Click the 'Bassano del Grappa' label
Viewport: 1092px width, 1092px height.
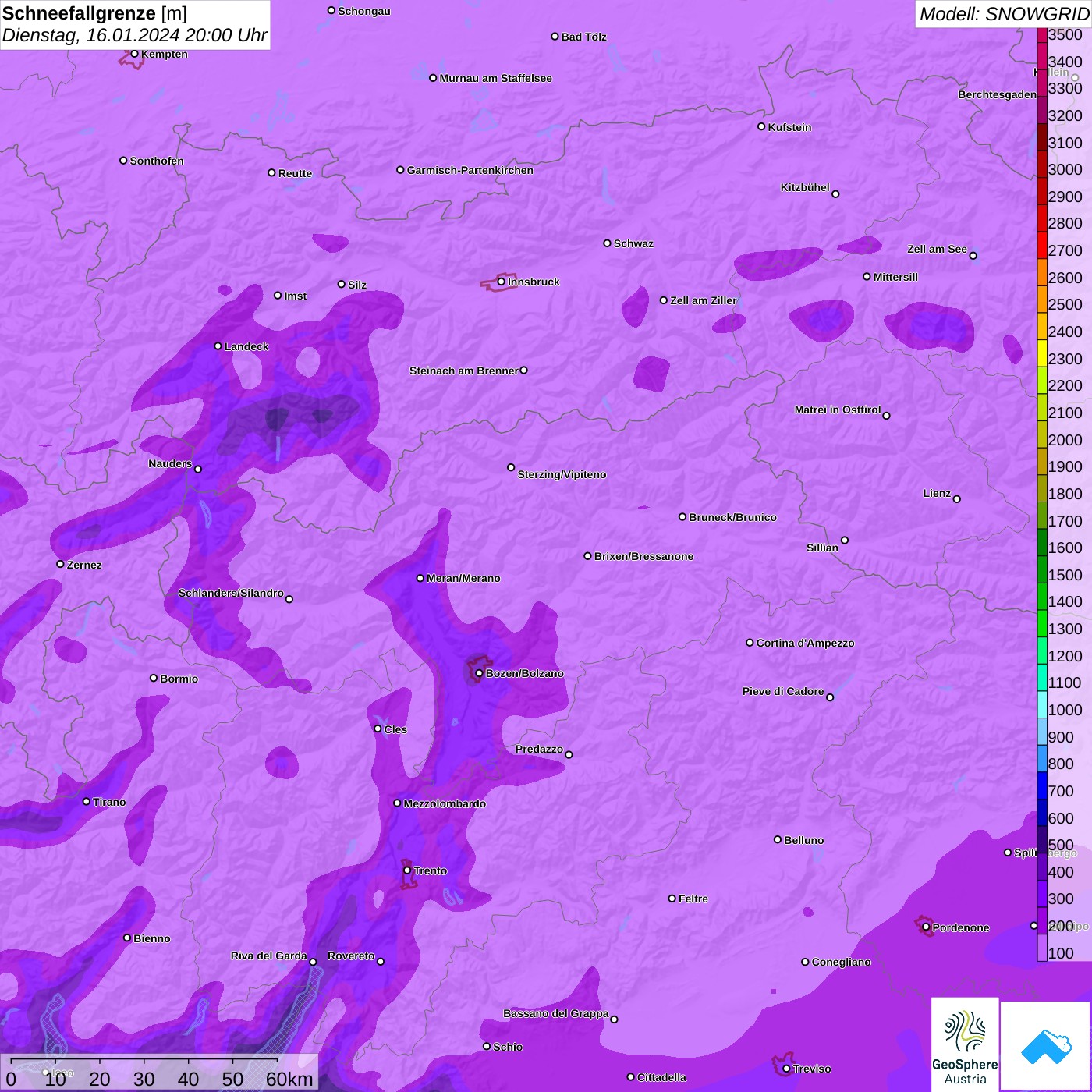[x=556, y=1013]
